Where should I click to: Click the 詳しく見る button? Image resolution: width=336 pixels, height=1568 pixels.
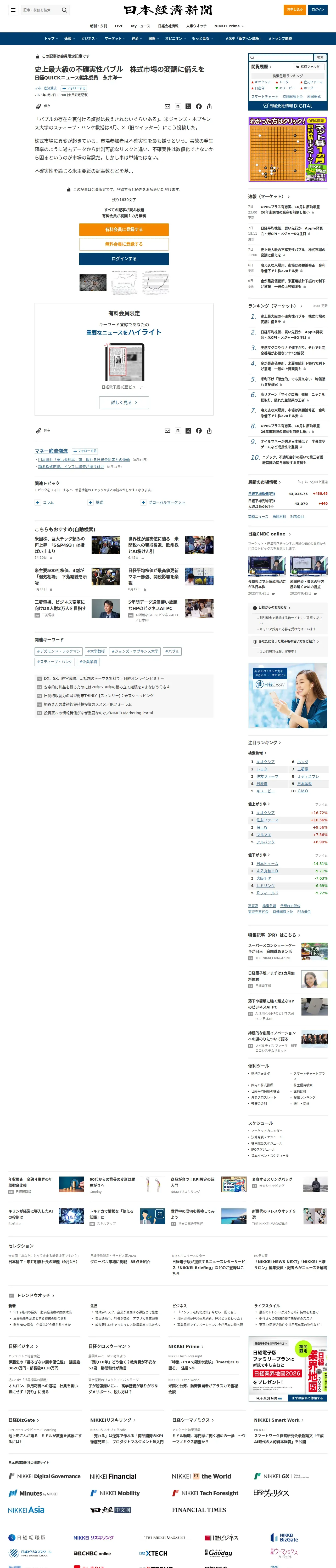[x=124, y=402]
